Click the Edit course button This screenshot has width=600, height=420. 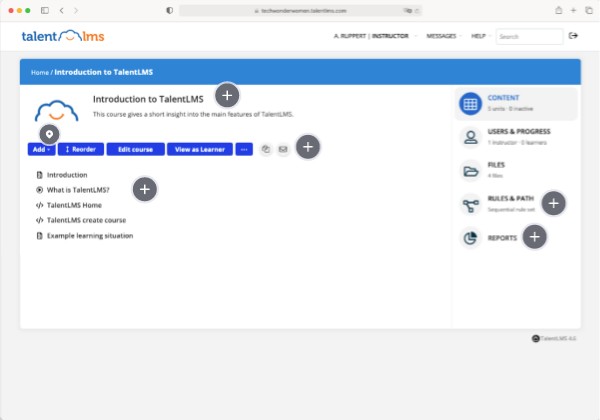coord(135,149)
